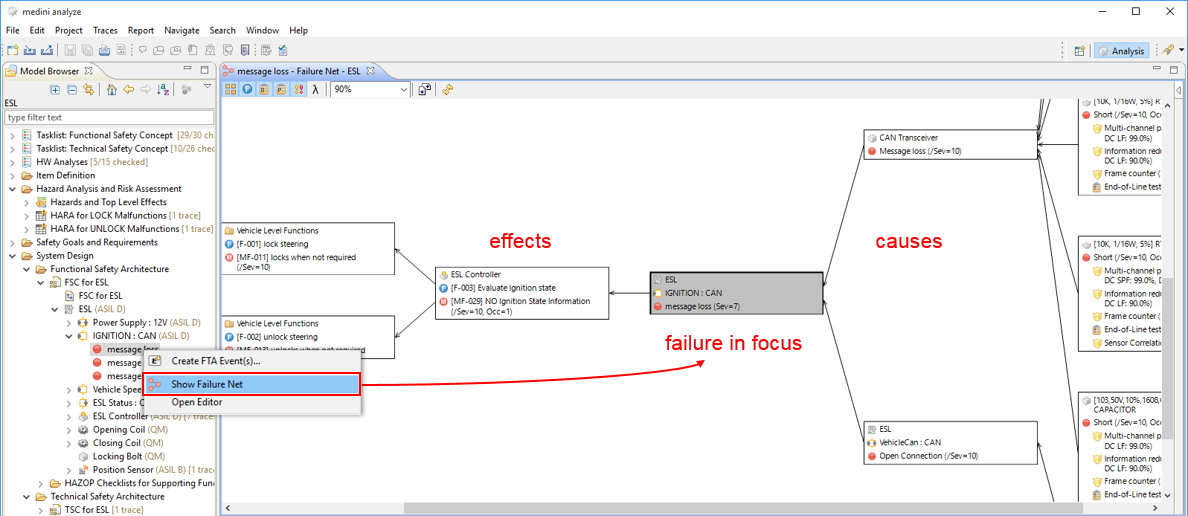Open the Traces menu
Image resolution: width=1188 pixels, height=516 pixels.
[105, 30]
